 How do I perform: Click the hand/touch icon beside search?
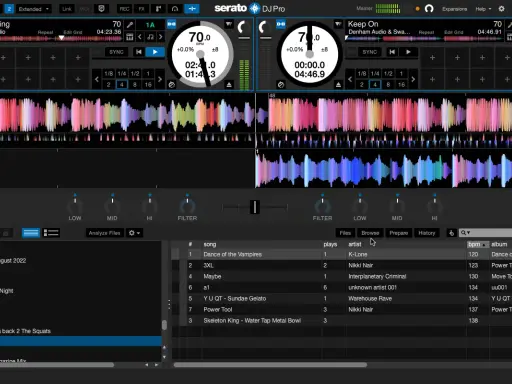click(x=451, y=233)
